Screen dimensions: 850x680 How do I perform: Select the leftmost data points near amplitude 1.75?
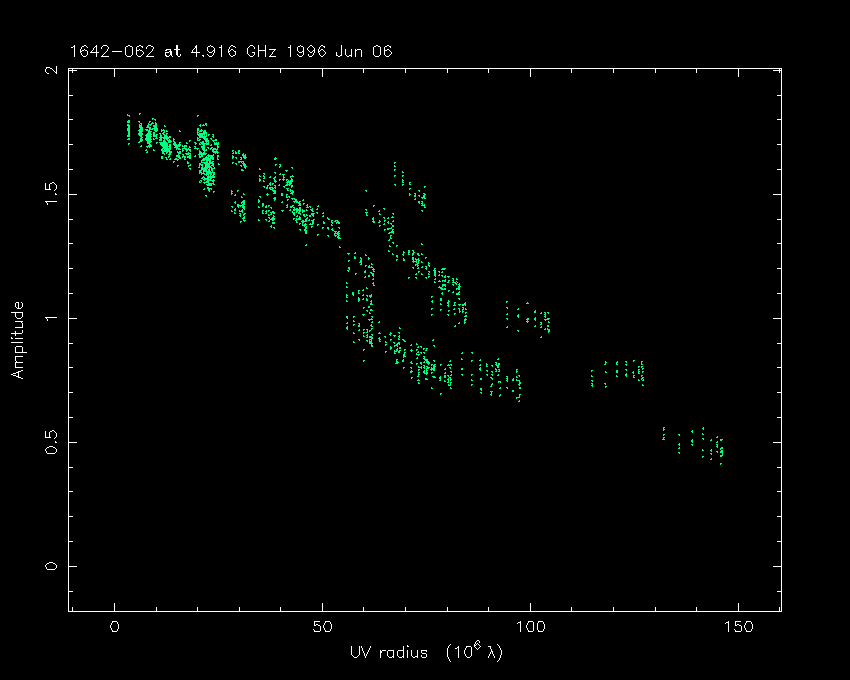[x=130, y=130]
